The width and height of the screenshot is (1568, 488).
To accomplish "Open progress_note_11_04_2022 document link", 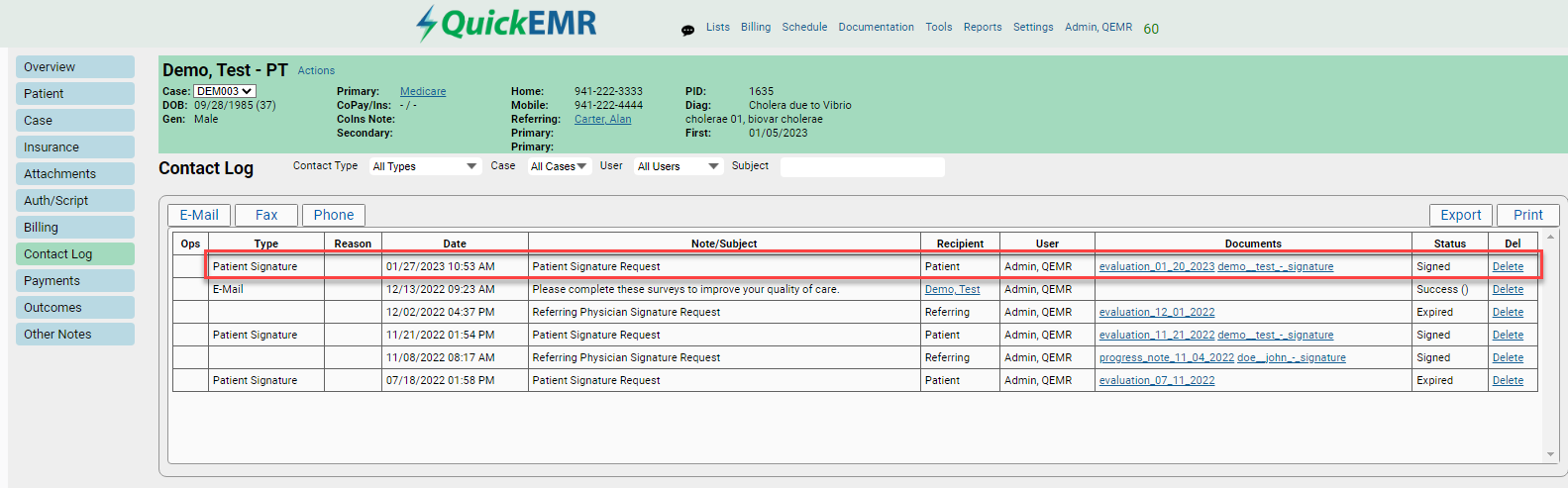I will [x=1167, y=357].
